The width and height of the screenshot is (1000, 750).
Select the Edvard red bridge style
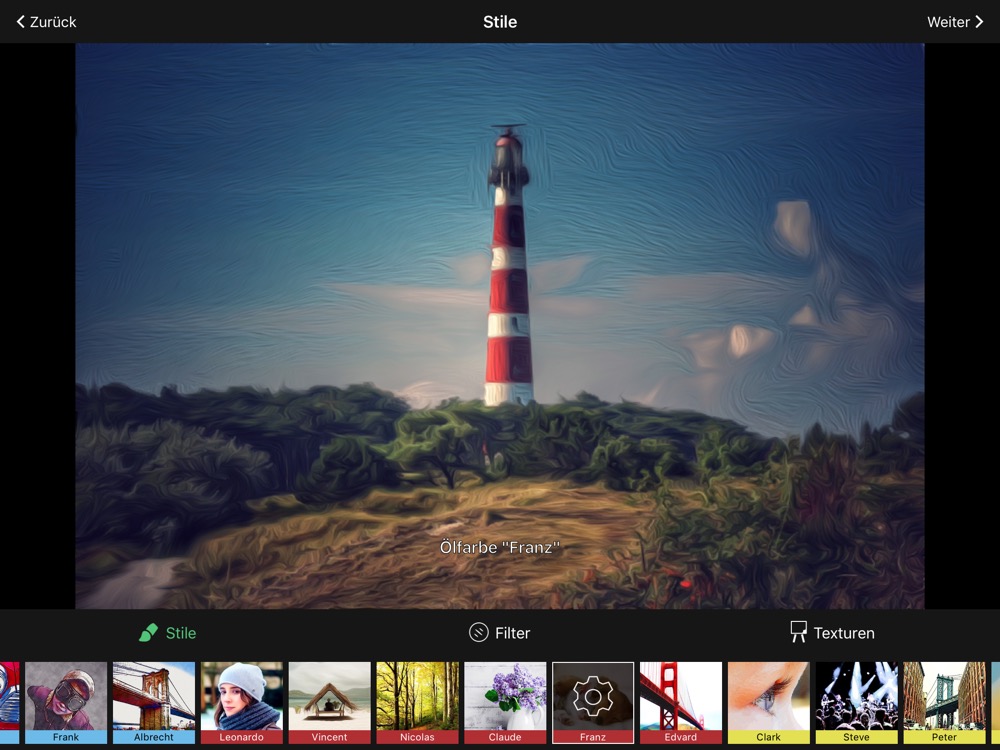681,702
